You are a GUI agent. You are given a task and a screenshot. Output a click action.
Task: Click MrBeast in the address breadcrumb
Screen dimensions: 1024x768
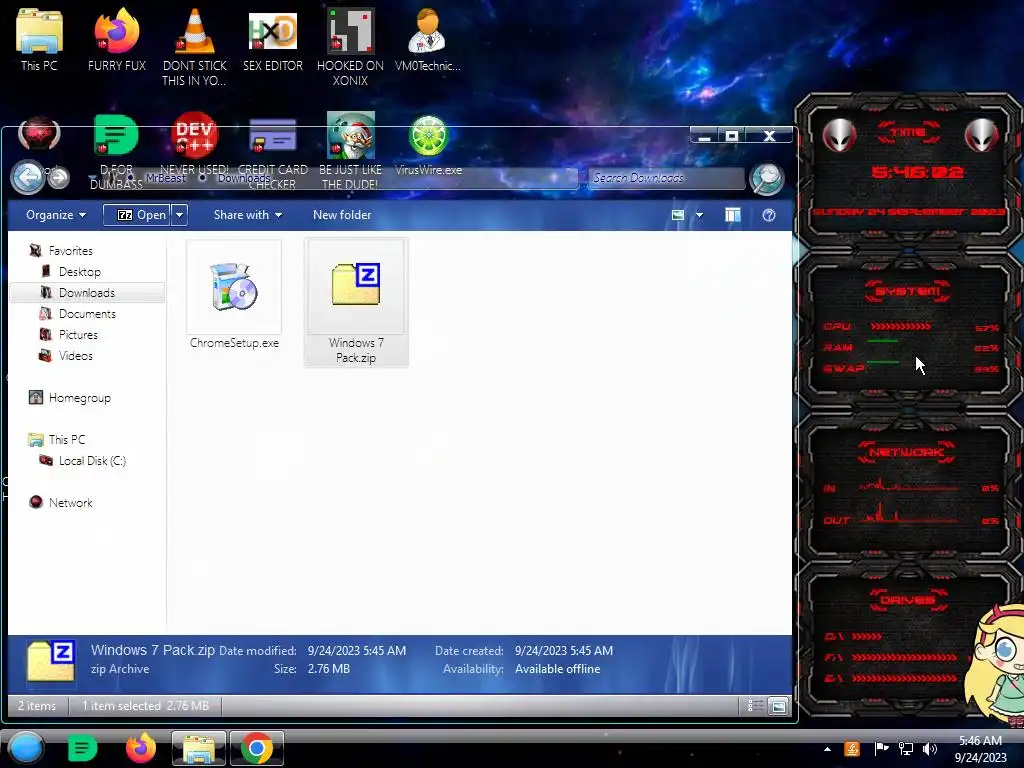[165, 178]
